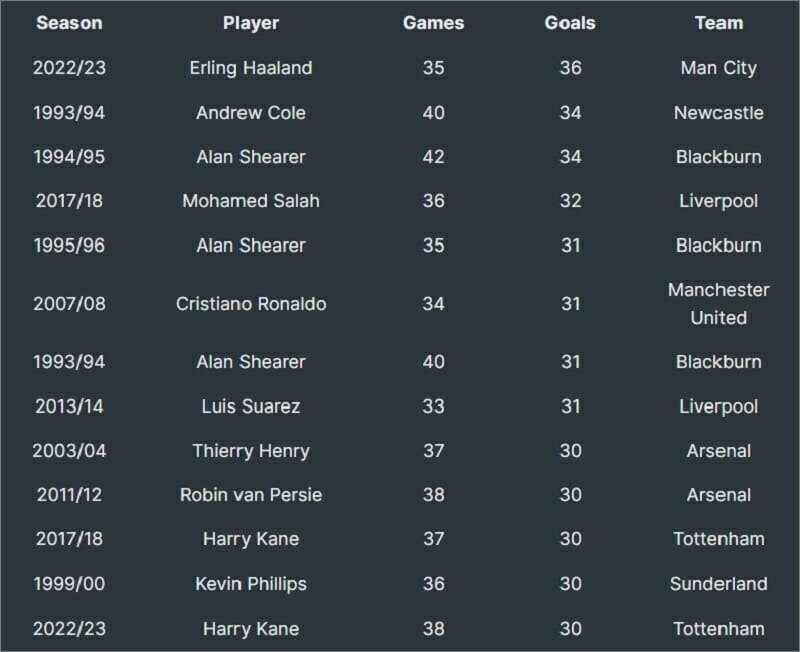Screen dimensions: 800x652
Task: Click the Season column header
Action: 69,23
